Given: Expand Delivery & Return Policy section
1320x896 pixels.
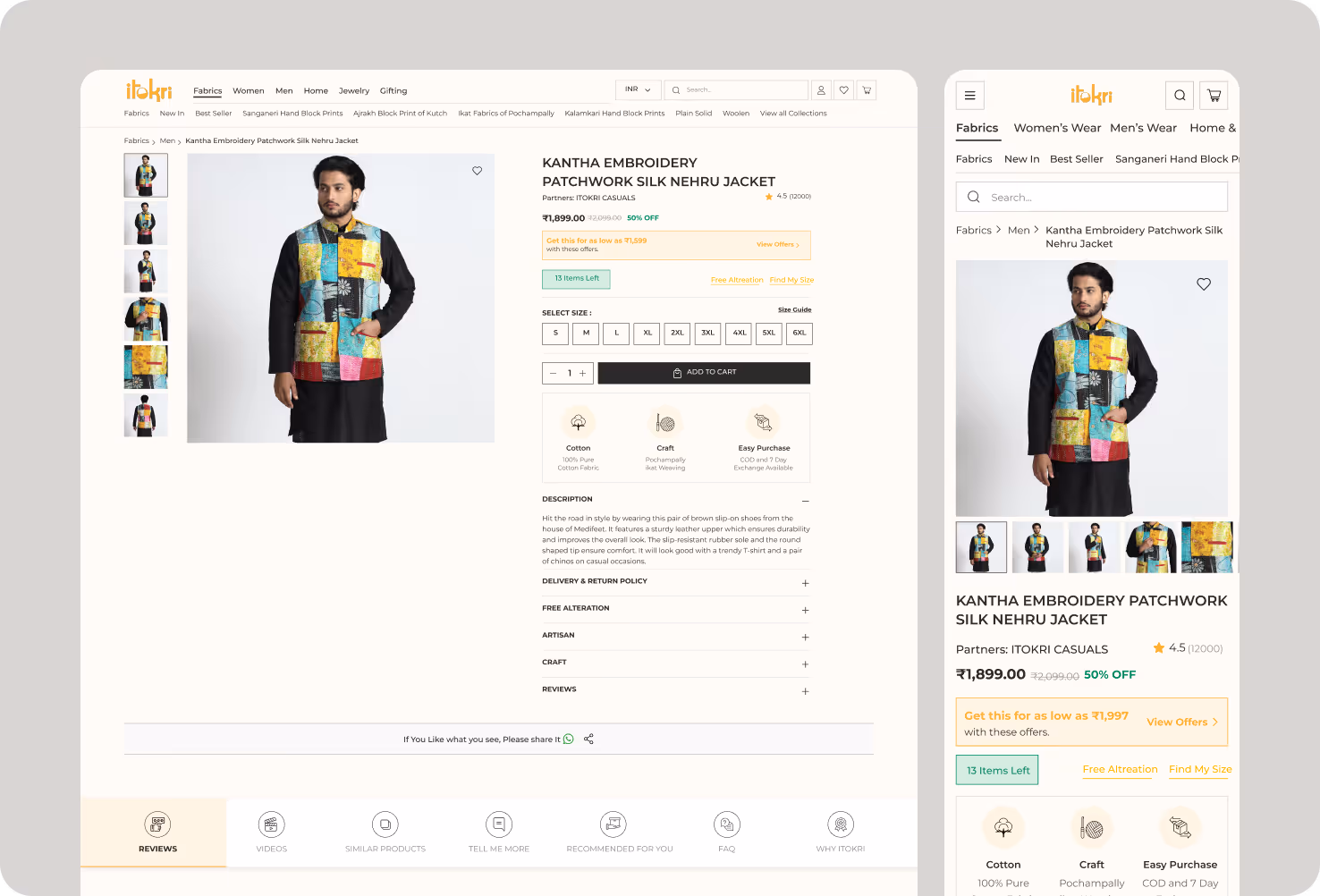Looking at the screenshot, I should pos(806,583).
